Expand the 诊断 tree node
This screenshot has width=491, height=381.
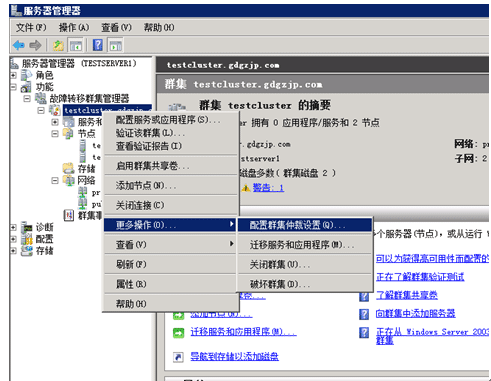point(13,227)
